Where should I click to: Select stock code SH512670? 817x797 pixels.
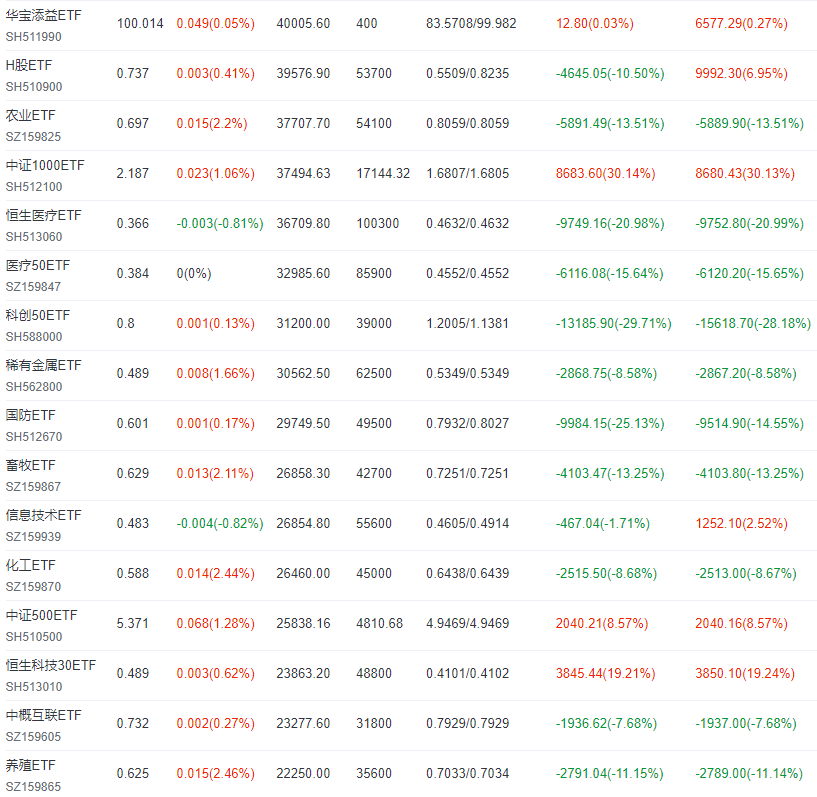34,437
